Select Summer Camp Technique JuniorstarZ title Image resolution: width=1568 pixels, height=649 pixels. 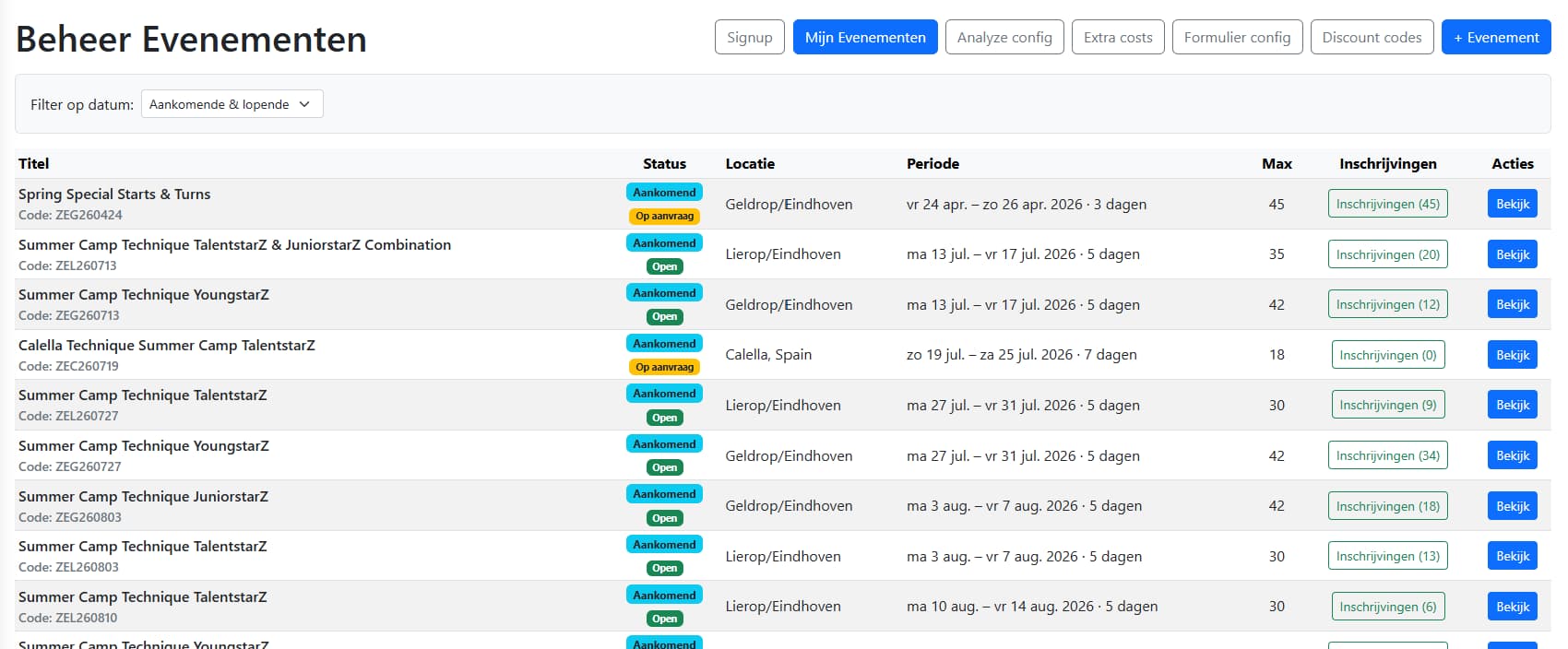tap(143, 497)
